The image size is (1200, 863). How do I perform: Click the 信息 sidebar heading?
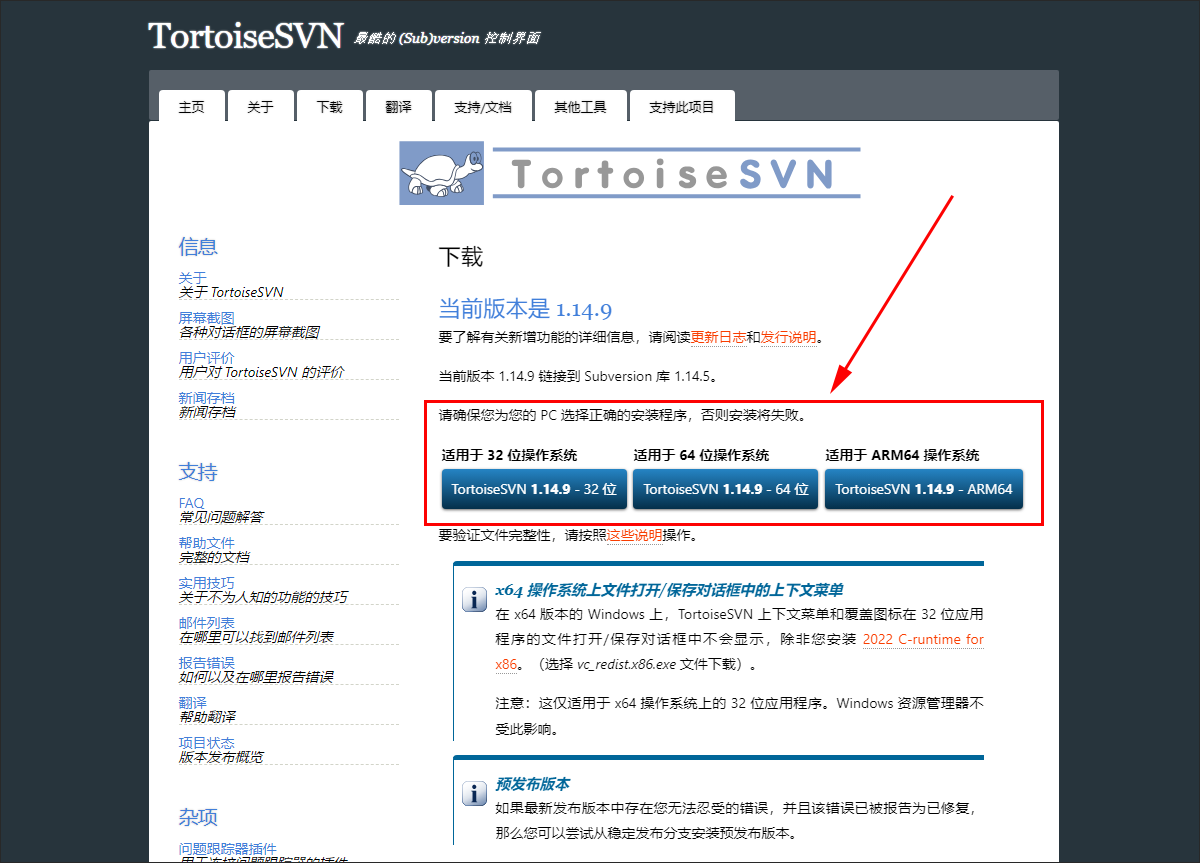coord(198,247)
